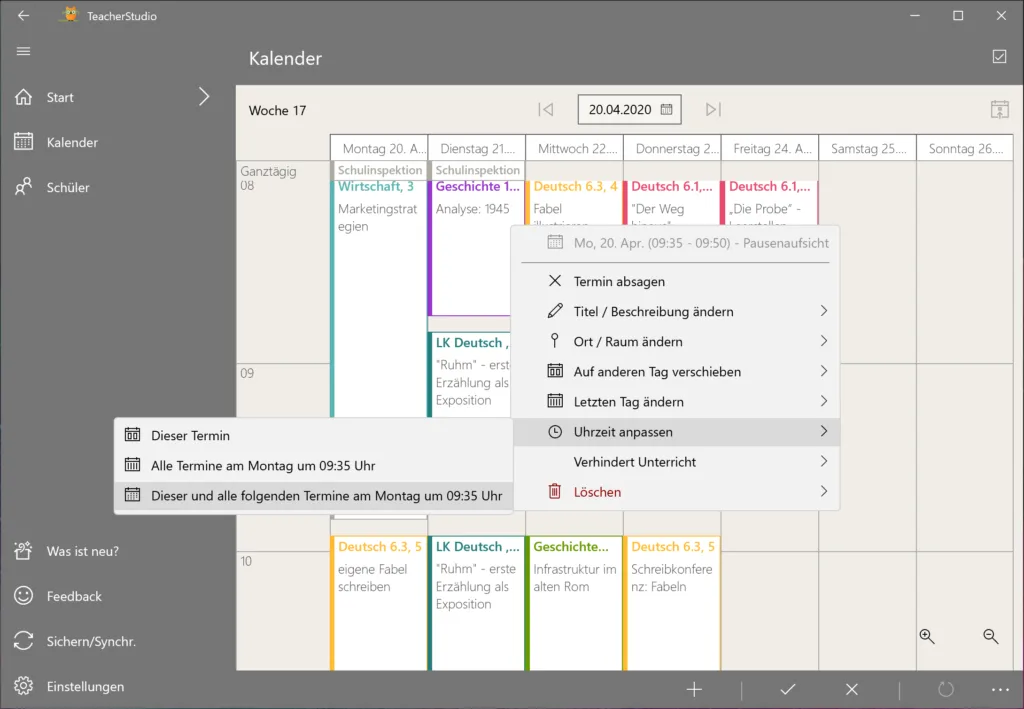Image resolution: width=1024 pixels, height=709 pixels.
Task: Select the Schulinspektion all-day entry on Dienstag
Action: pos(477,170)
